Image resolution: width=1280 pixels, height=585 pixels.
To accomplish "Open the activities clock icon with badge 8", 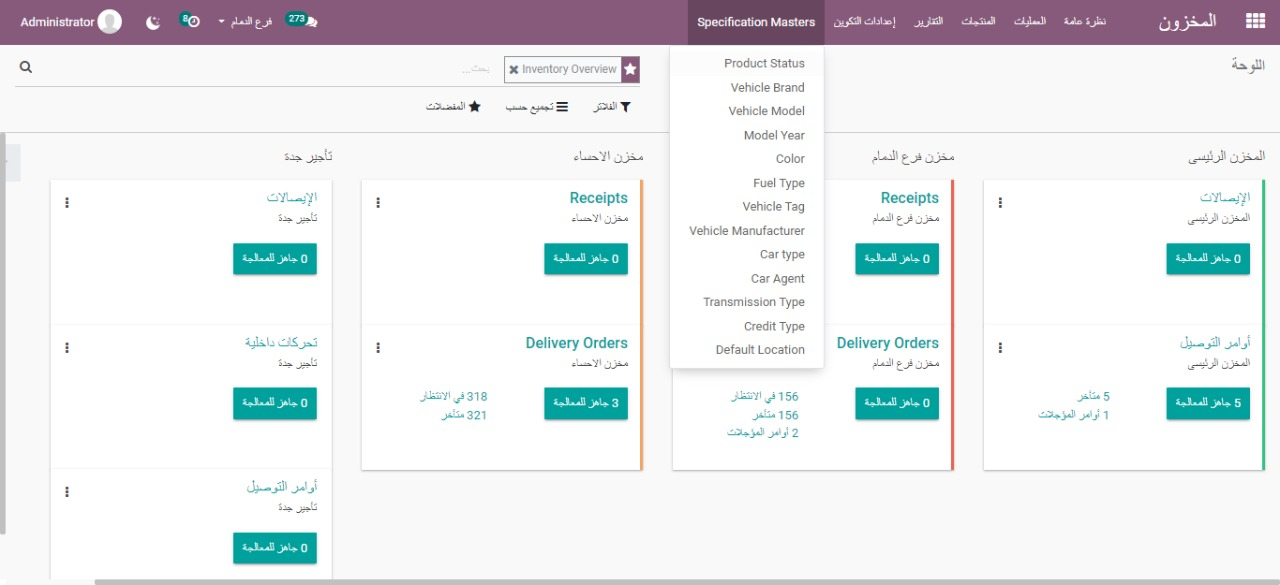I will (x=190, y=21).
